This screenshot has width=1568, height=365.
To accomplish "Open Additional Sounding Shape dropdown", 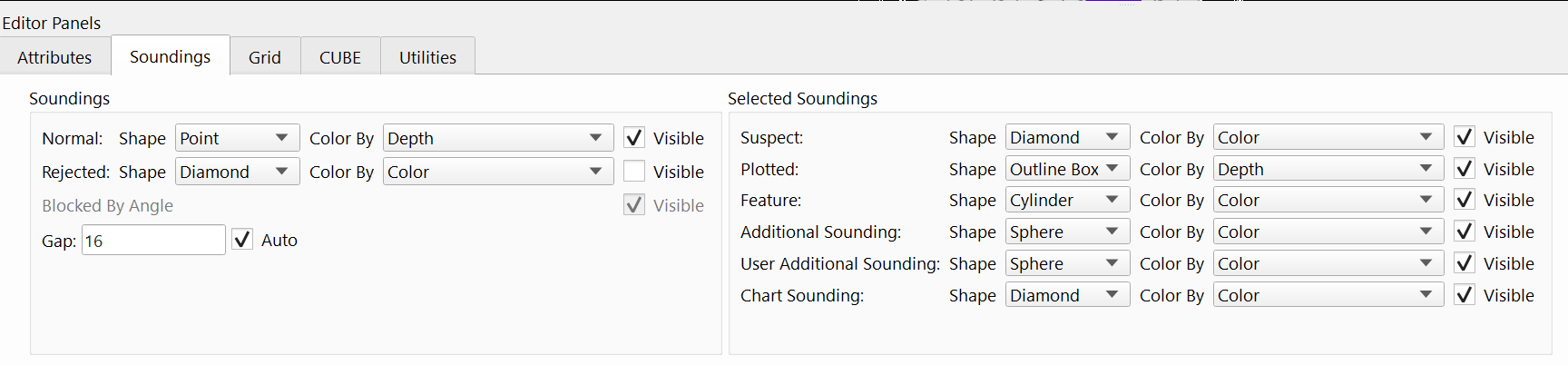I will (x=1067, y=232).
